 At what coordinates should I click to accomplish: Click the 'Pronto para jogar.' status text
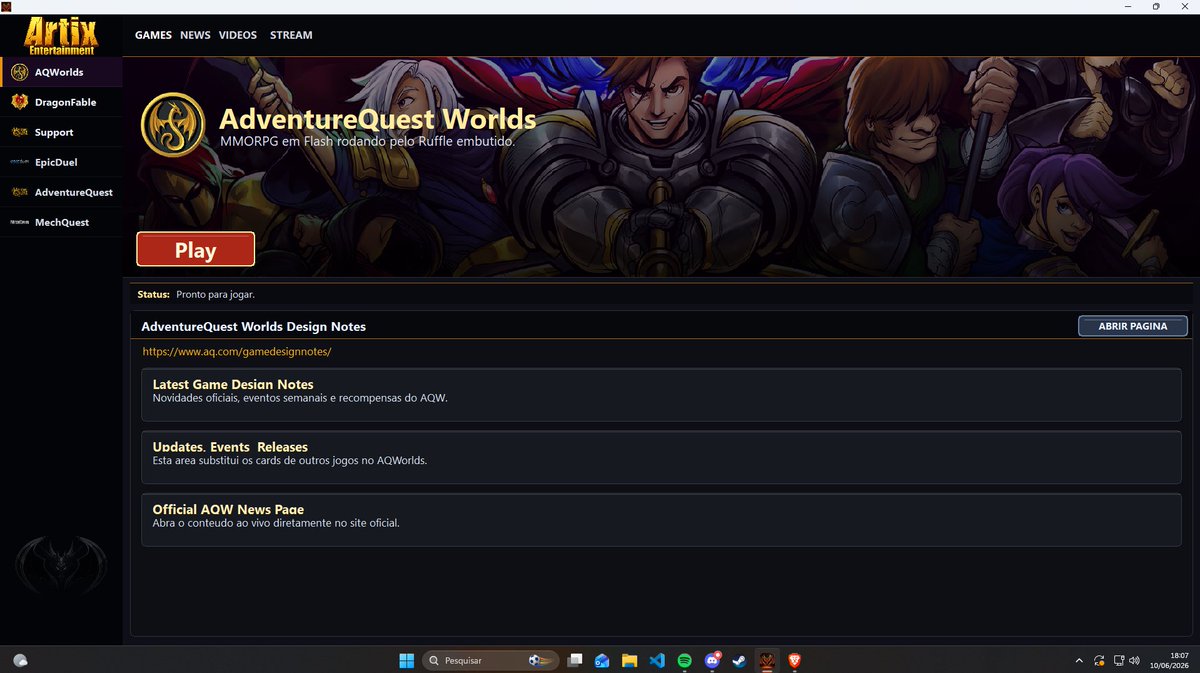[x=215, y=295]
